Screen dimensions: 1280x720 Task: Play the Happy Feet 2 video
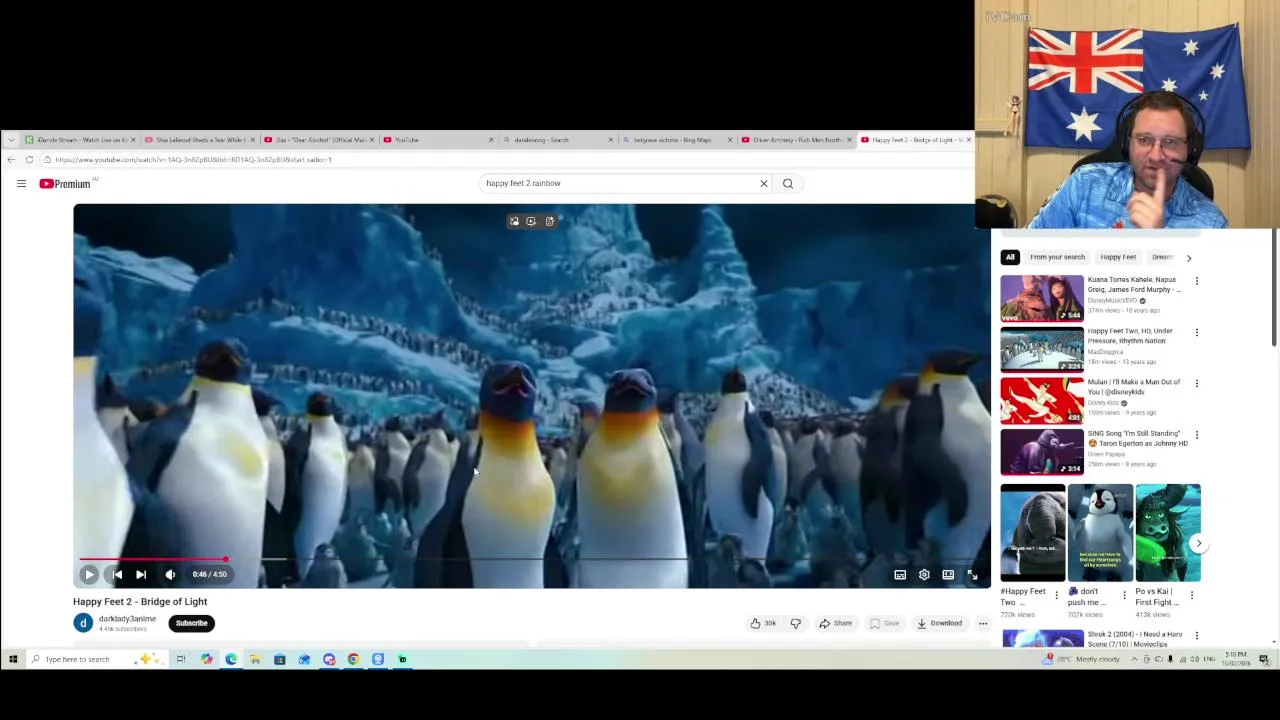click(x=89, y=574)
